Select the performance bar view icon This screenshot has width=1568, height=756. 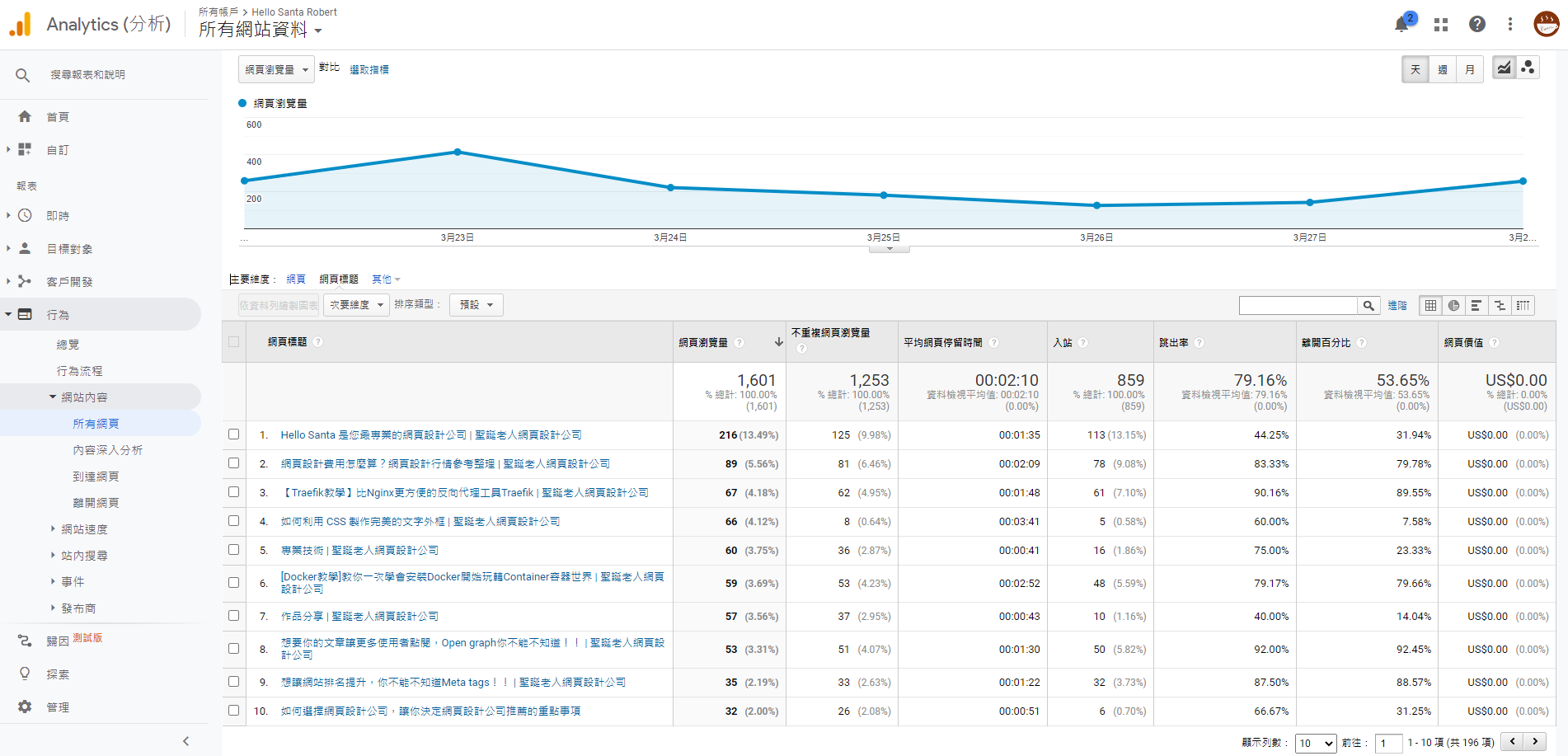click(x=1476, y=306)
